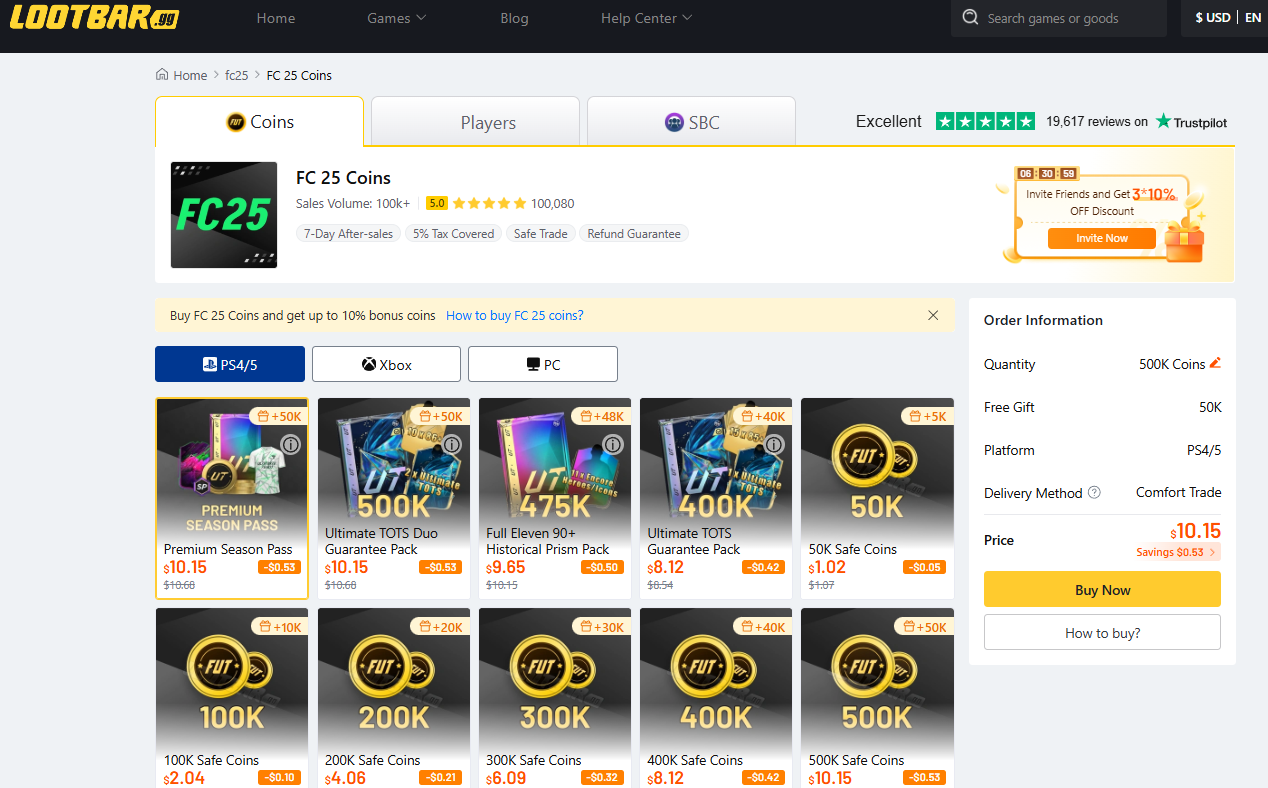Close the bonus coins banner

coord(933,315)
